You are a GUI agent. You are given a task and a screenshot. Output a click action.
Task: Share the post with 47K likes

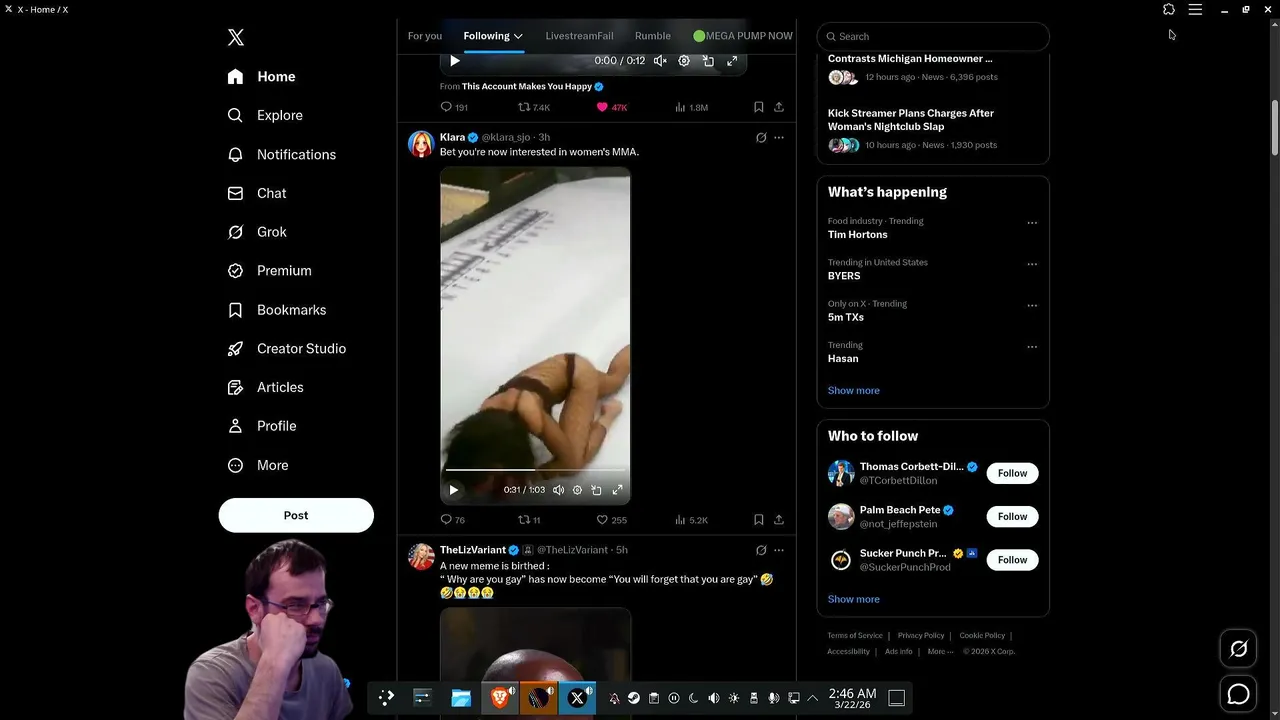(x=778, y=107)
